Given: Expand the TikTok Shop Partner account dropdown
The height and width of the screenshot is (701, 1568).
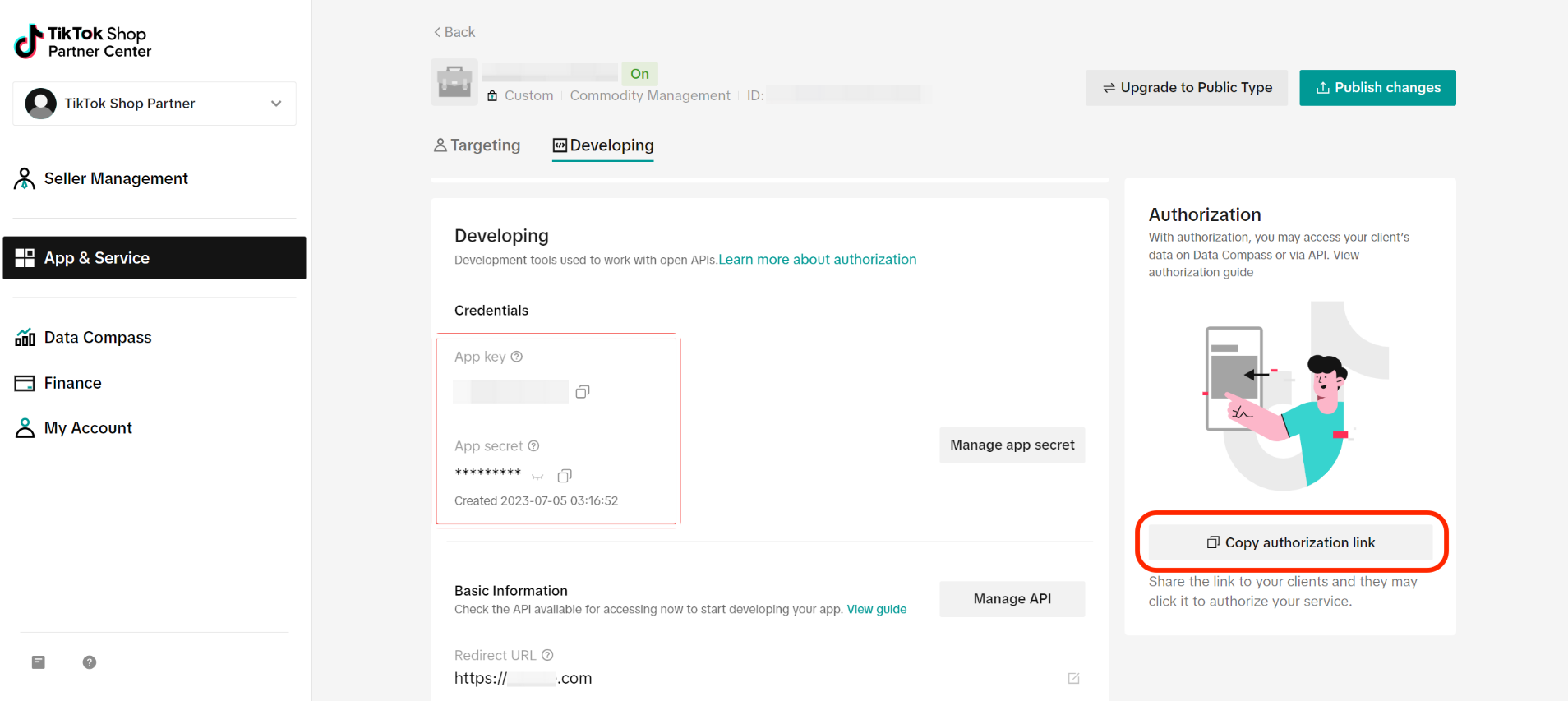Looking at the screenshot, I should coord(276,104).
